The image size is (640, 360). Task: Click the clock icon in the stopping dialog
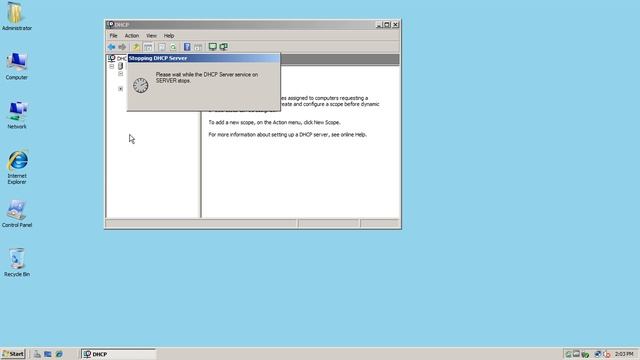point(140,85)
